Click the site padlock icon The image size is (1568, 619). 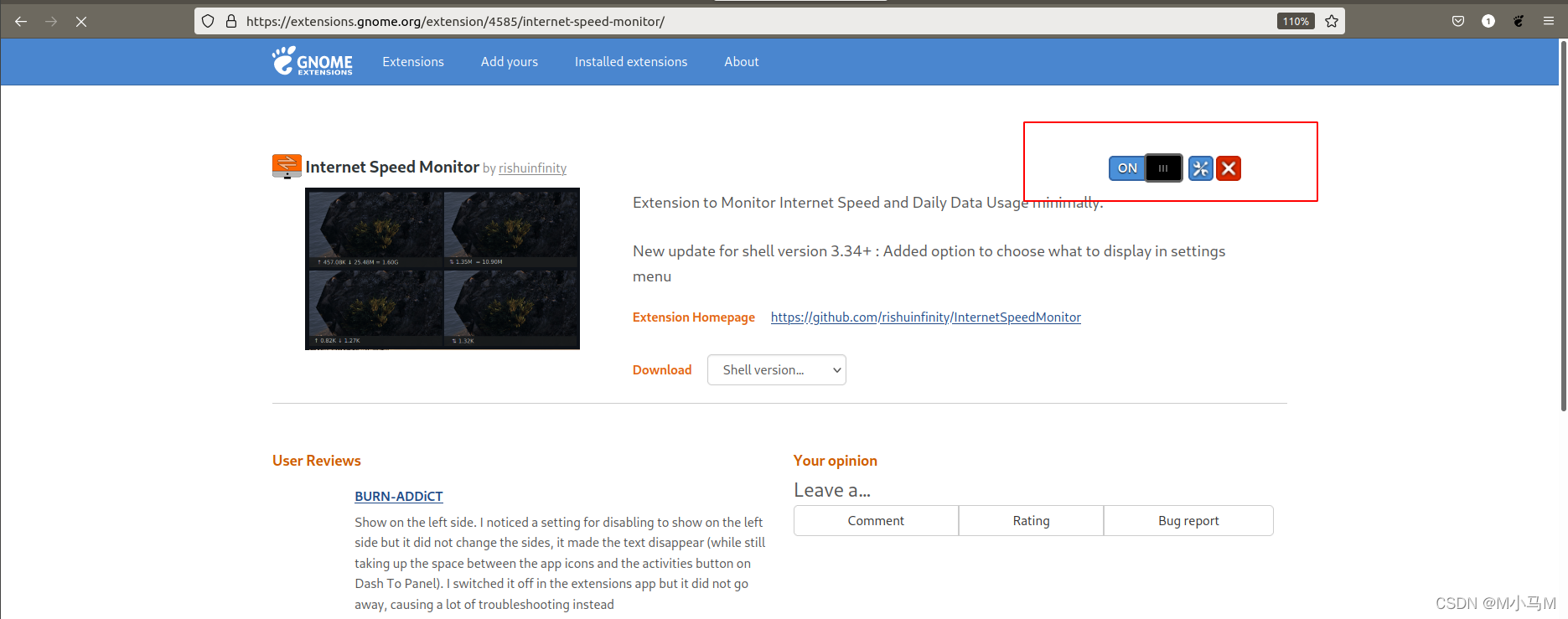pyautogui.click(x=231, y=21)
